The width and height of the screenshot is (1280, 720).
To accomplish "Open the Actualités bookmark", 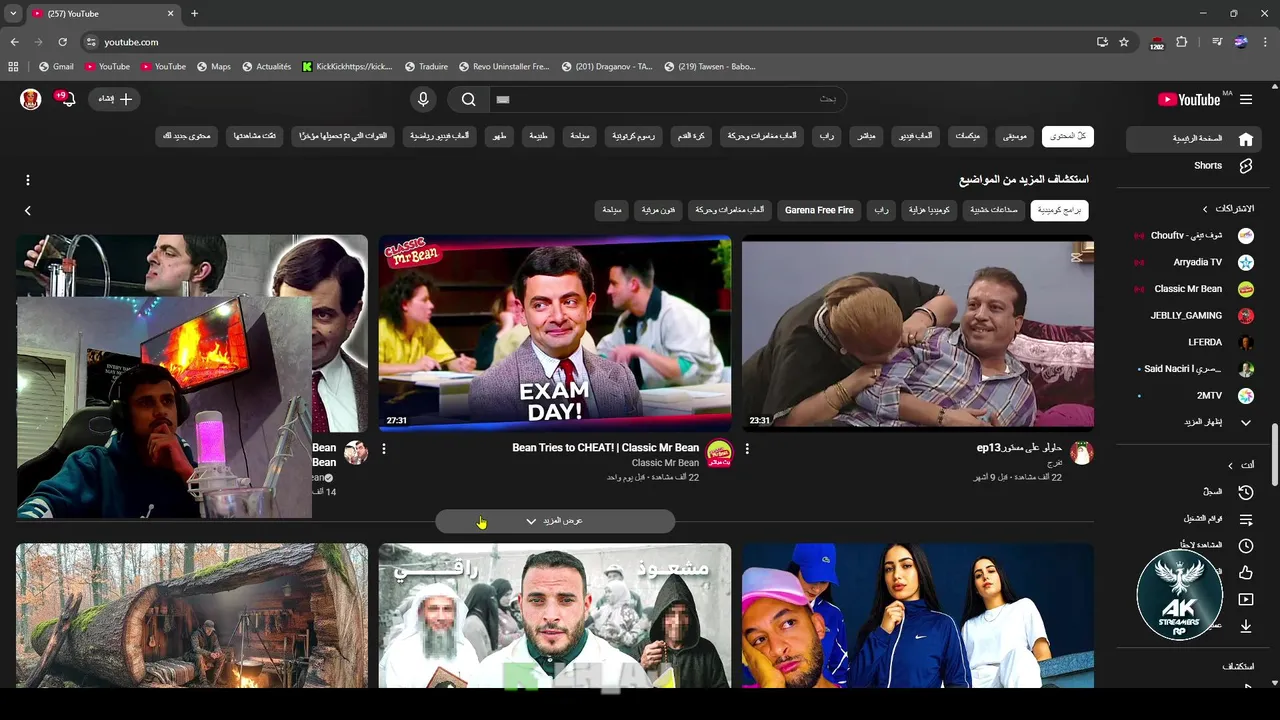I will tap(266, 67).
